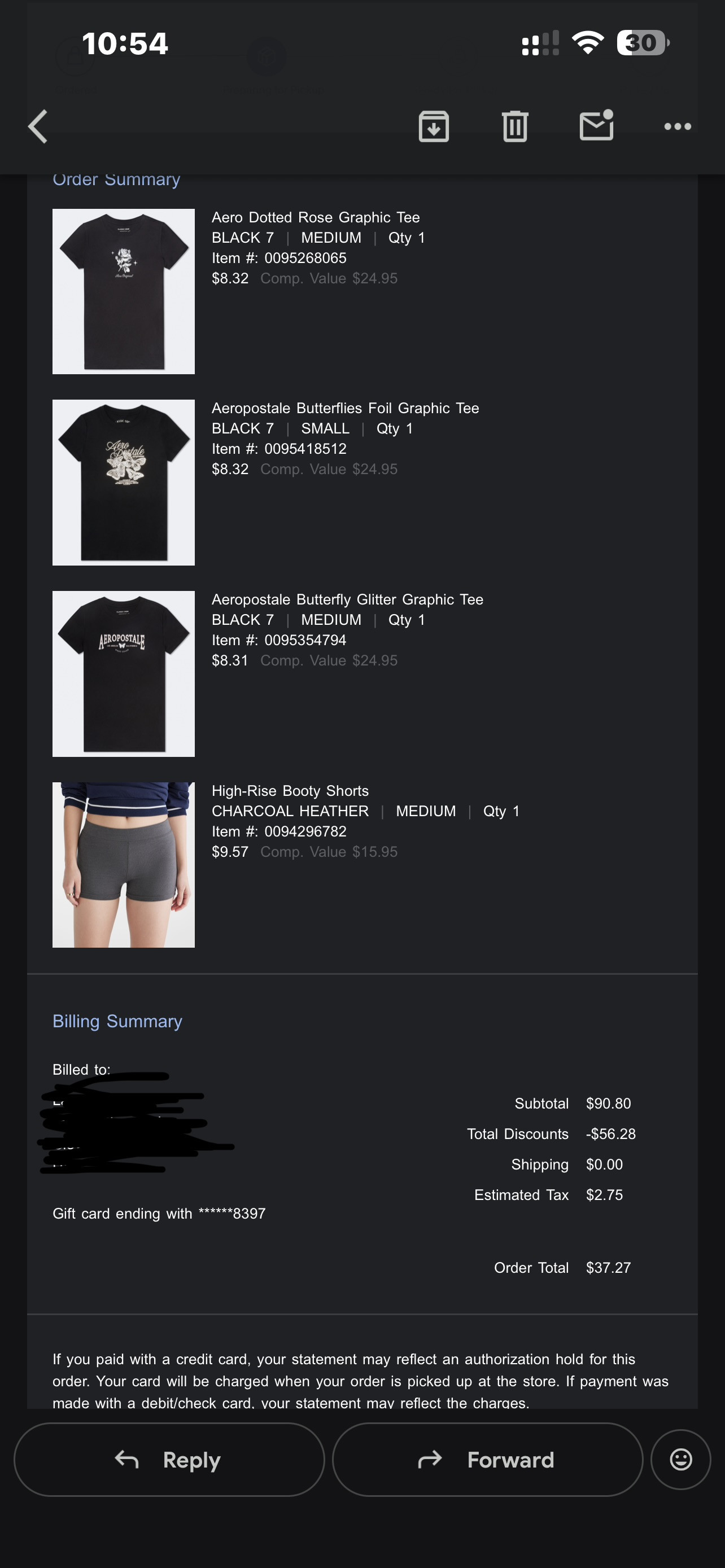Image resolution: width=725 pixels, height=1568 pixels.
Task: Open the three-dot more options menu
Action: click(x=678, y=126)
